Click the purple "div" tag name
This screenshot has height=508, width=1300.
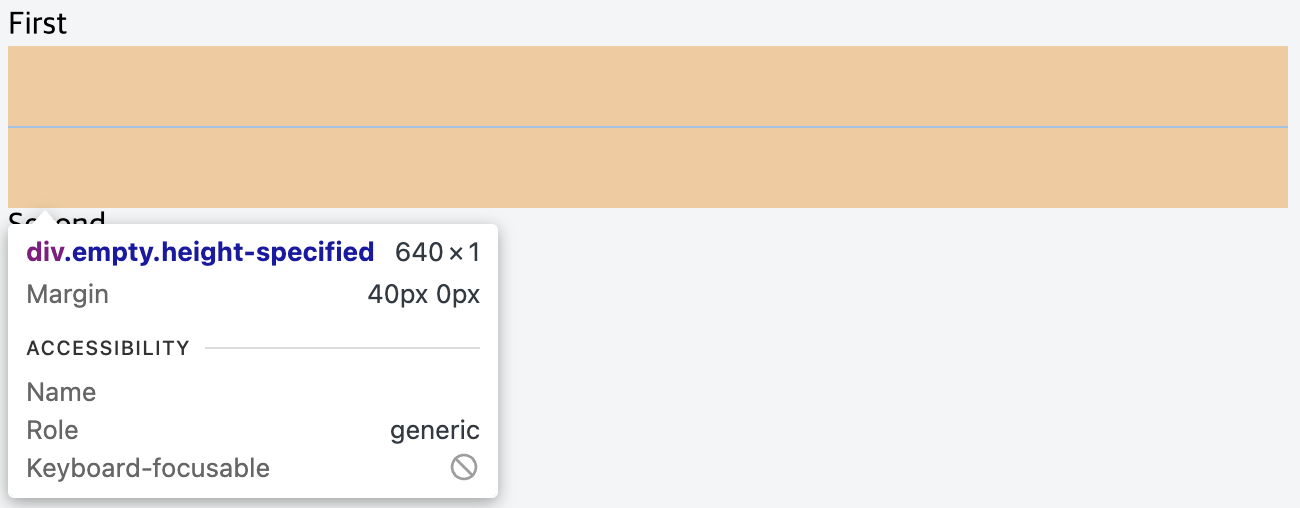click(x=45, y=252)
